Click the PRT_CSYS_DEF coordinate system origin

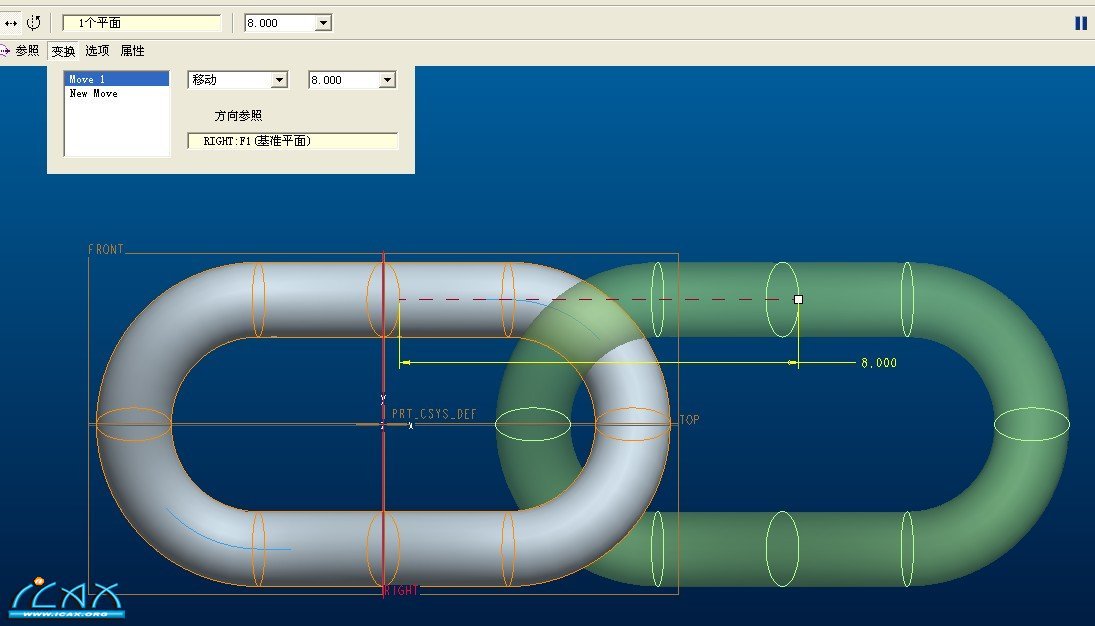coord(383,424)
